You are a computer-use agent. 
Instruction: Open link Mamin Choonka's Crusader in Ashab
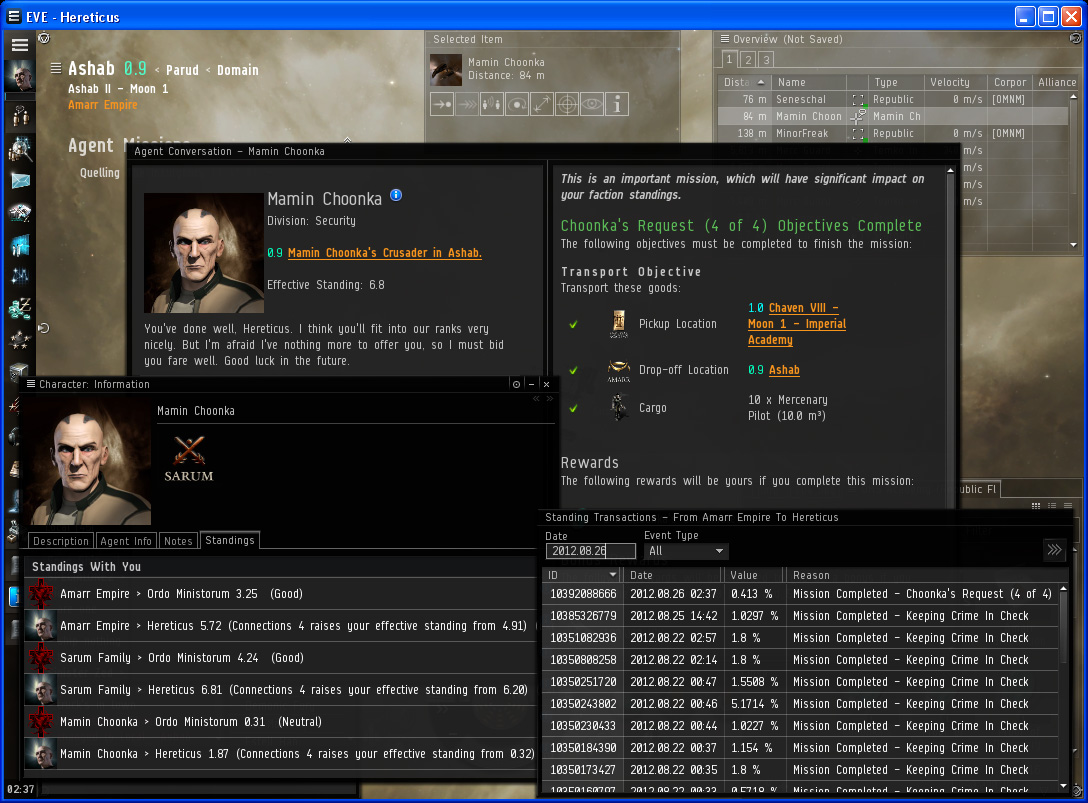pos(384,253)
